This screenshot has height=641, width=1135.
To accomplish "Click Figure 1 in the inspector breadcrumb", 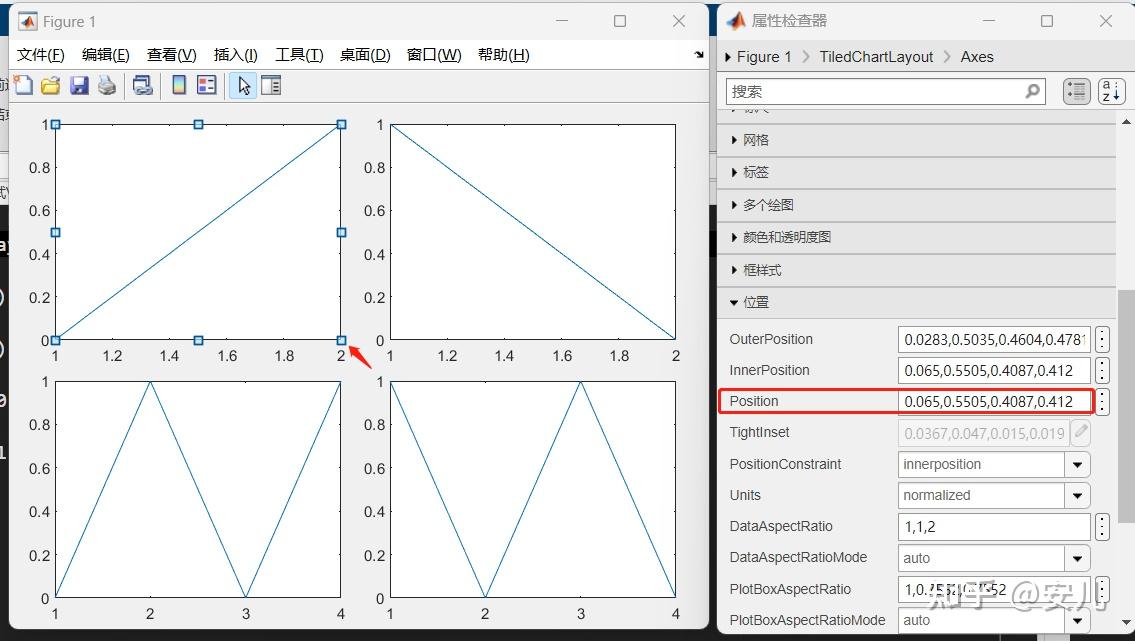I will click(763, 57).
